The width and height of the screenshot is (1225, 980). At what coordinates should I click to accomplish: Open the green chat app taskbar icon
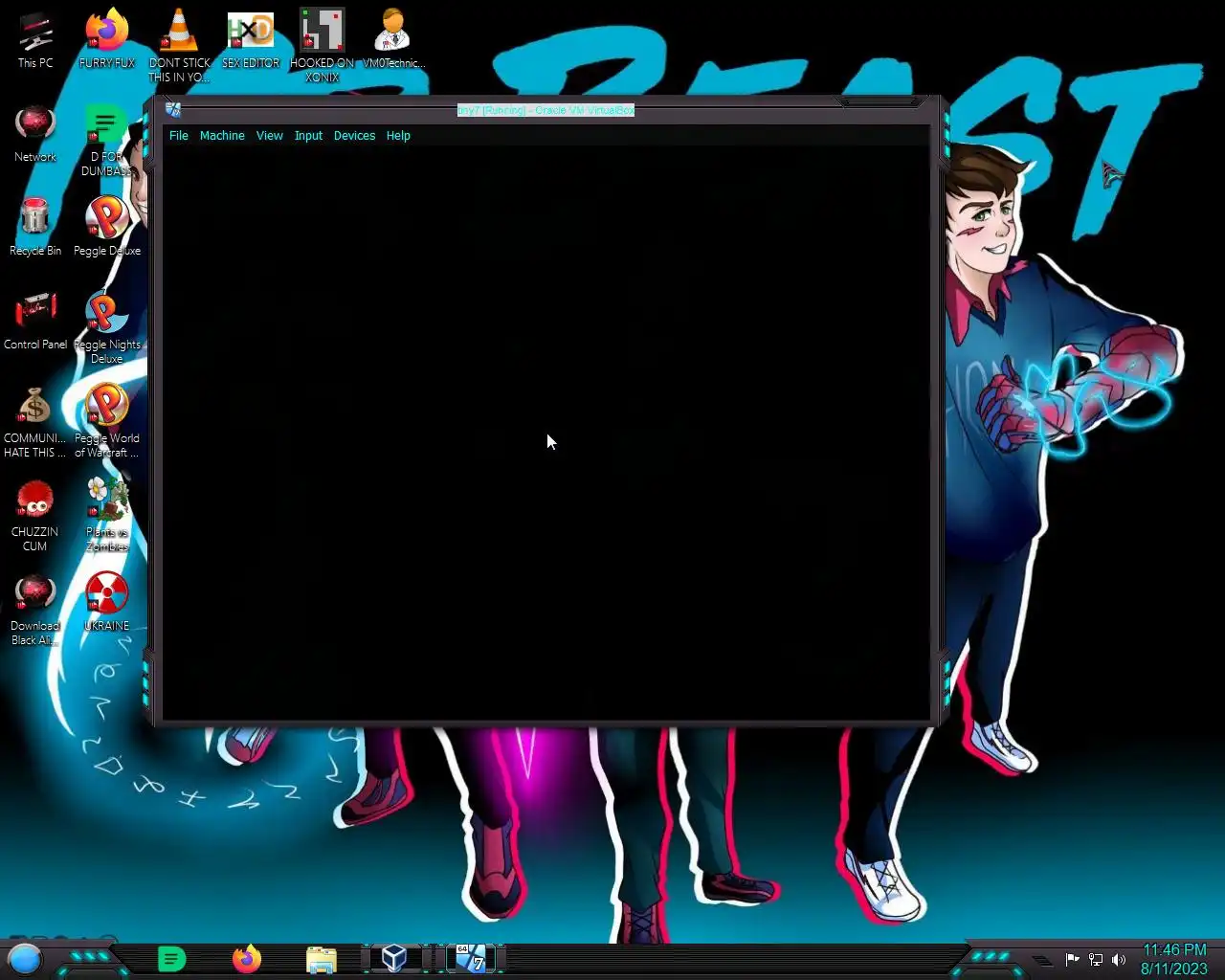point(171,958)
